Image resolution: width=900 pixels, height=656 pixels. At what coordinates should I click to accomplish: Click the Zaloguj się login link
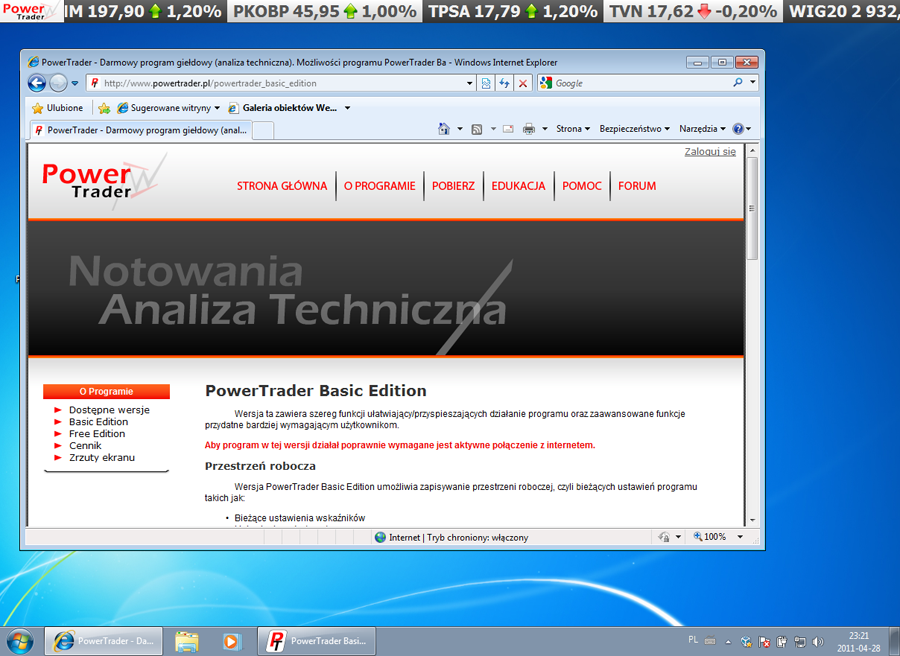click(710, 152)
